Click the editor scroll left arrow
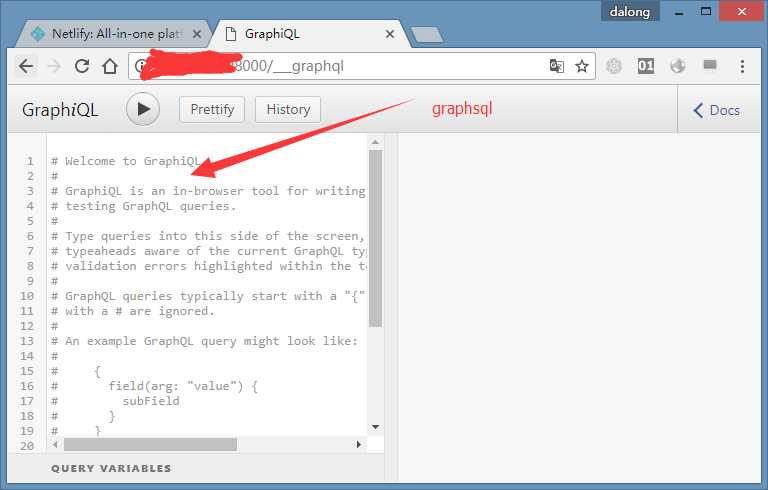768x490 pixels. click(55, 444)
